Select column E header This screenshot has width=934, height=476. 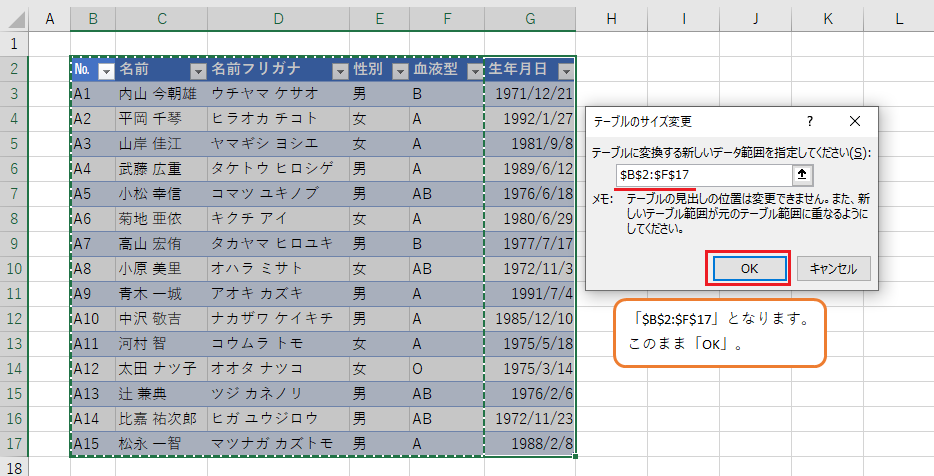click(x=379, y=19)
